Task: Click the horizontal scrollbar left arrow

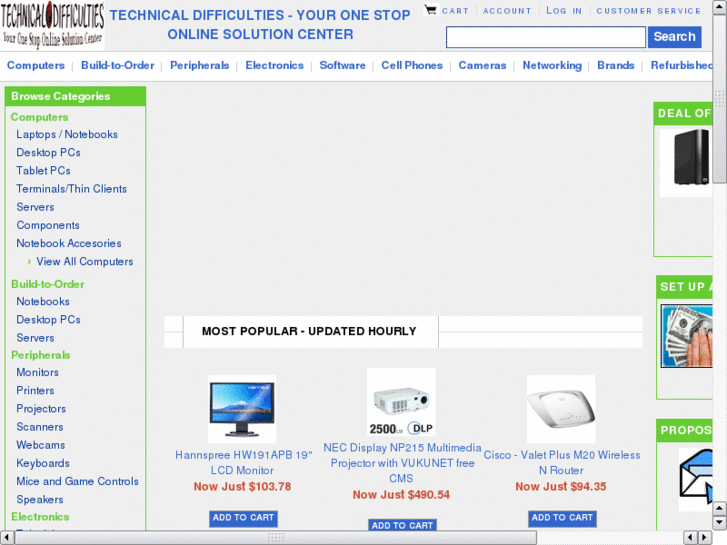Action: point(6,538)
